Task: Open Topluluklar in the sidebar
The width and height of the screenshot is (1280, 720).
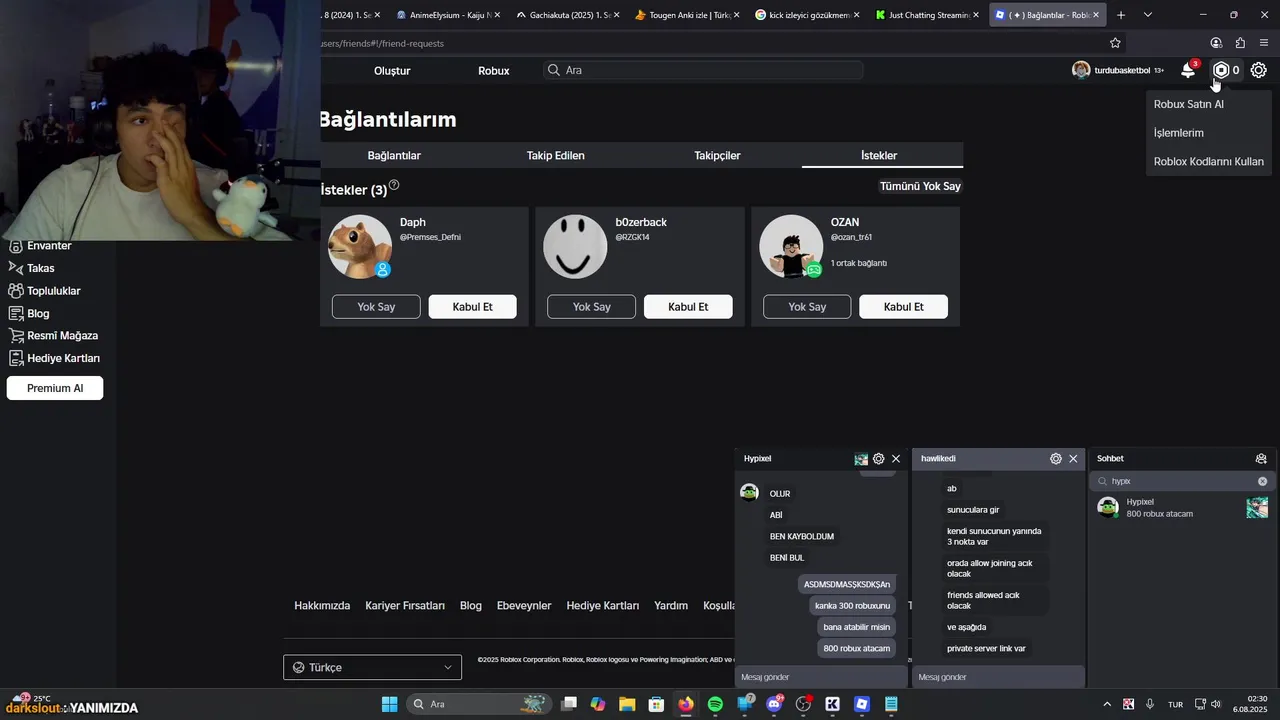Action: [45, 291]
